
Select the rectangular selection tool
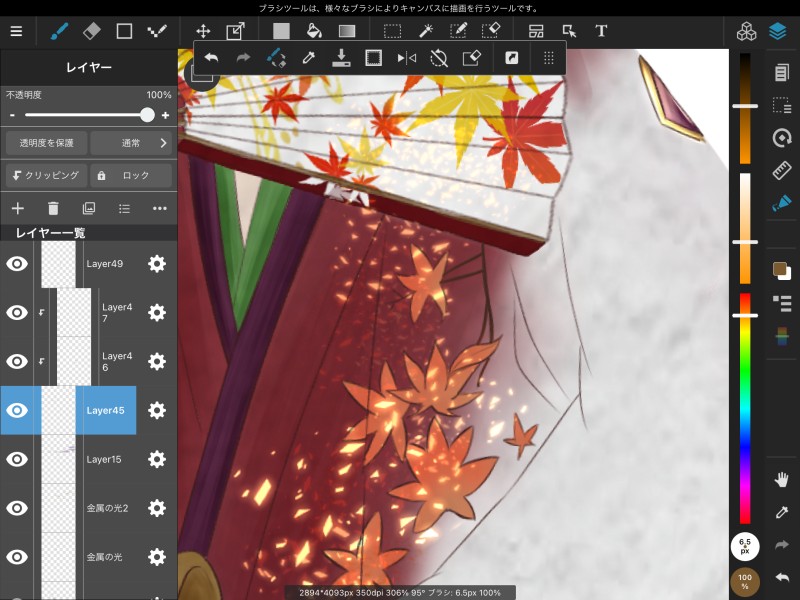[x=392, y=31]
